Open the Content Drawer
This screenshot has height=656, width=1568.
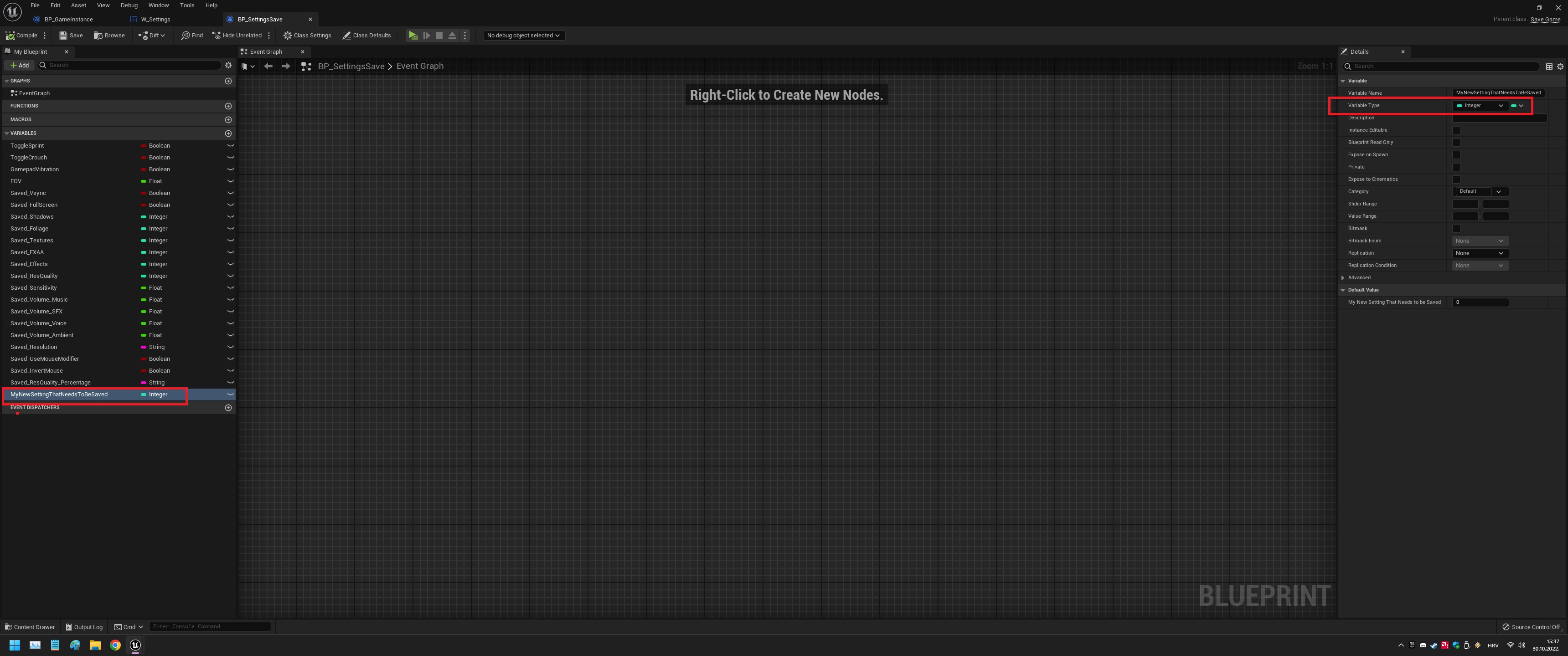coord(30,627)
